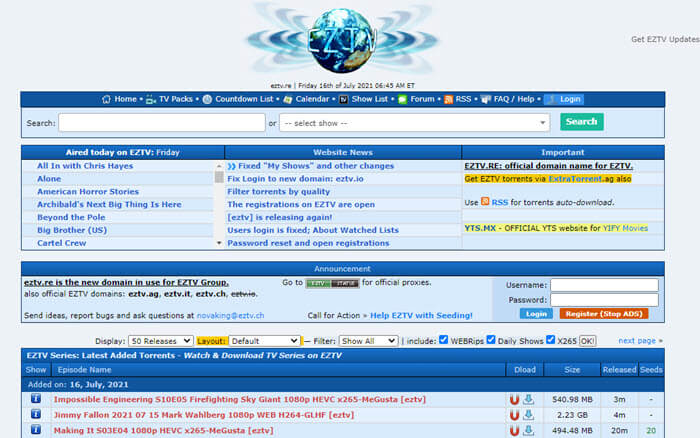This screenshot has height=438, width=700.
Task: Open Show List in the navigation bar
Action: pyautogui.click(x=370, y=99)
